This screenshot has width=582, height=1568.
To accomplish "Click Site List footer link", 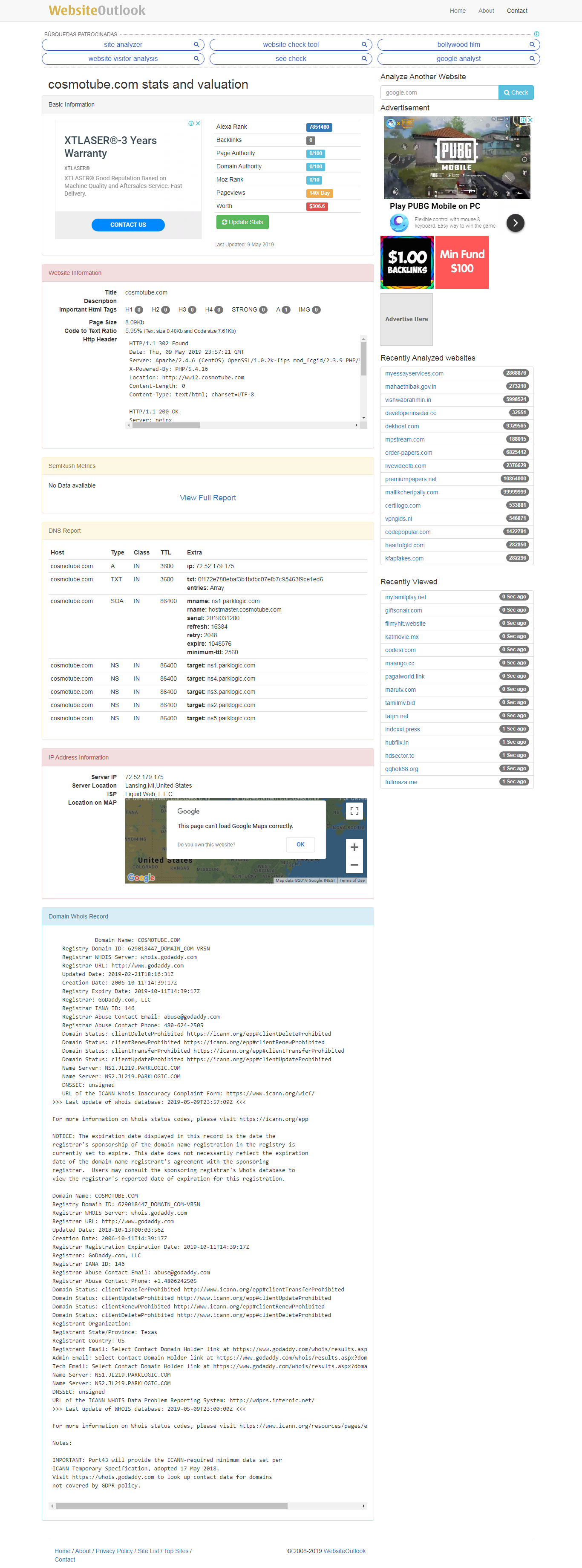I will [149, 1551].
